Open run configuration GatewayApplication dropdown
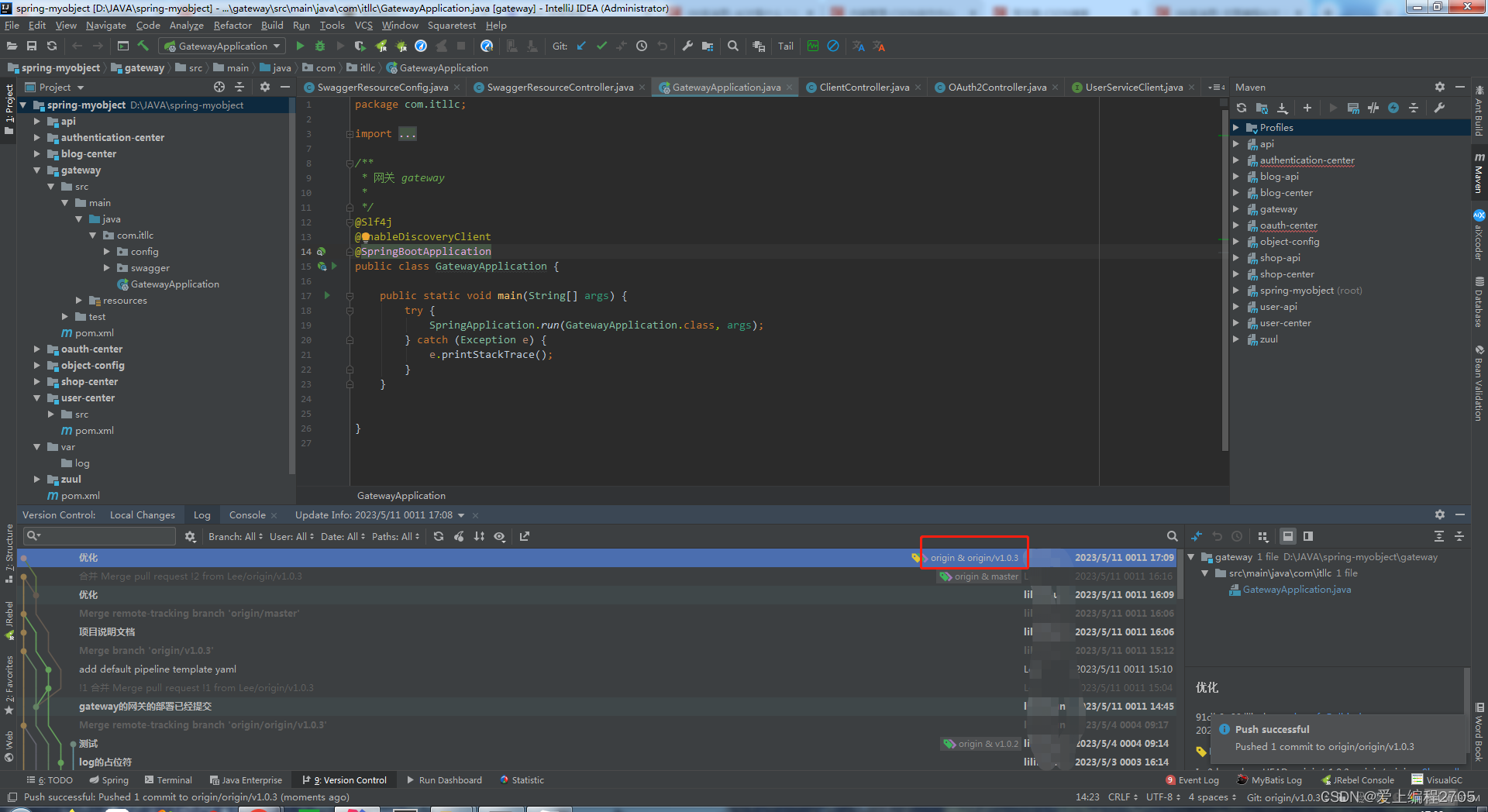1488x812 pixels. [222, 46]
